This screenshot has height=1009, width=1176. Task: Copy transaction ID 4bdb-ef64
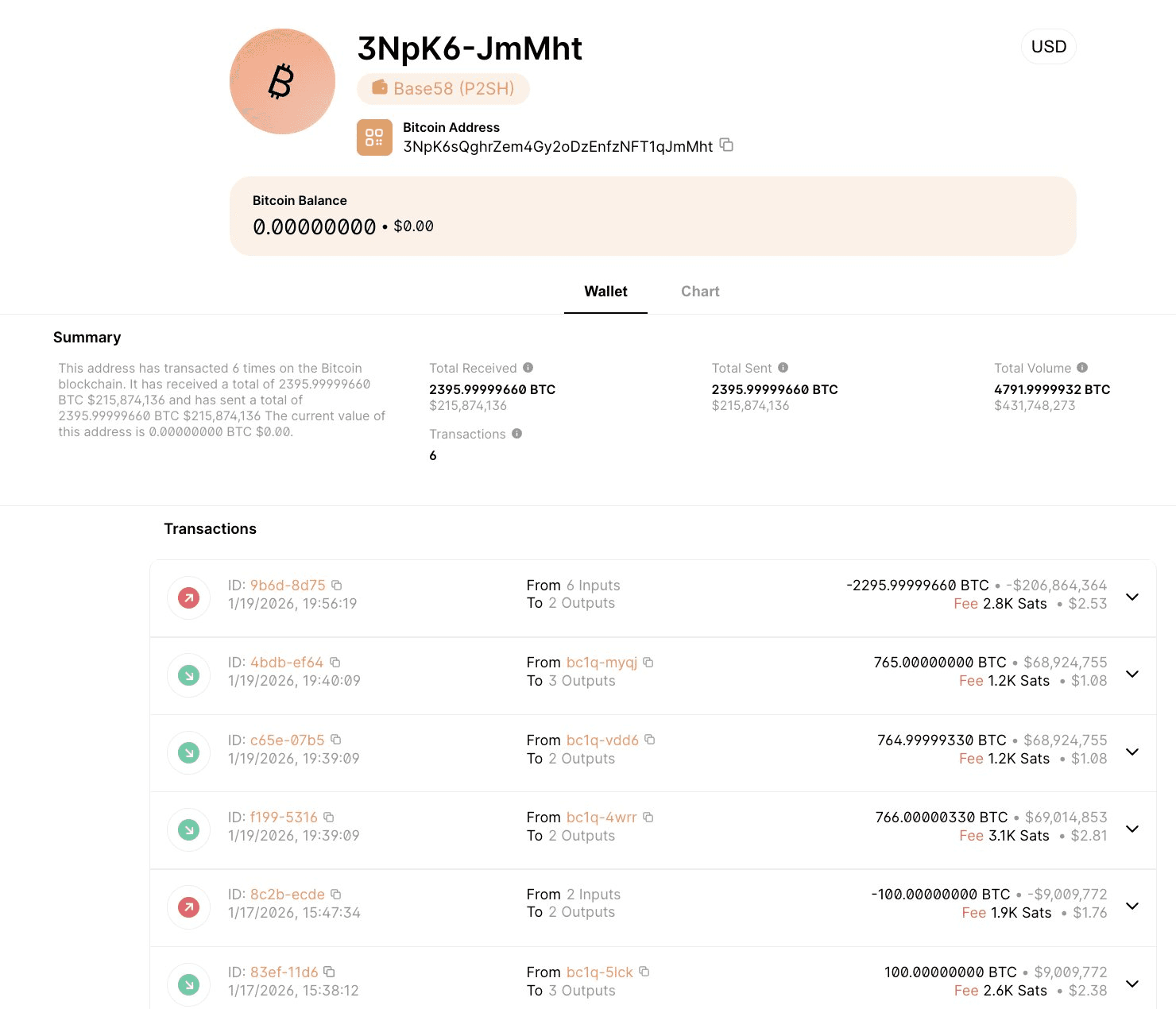point(335,661)
